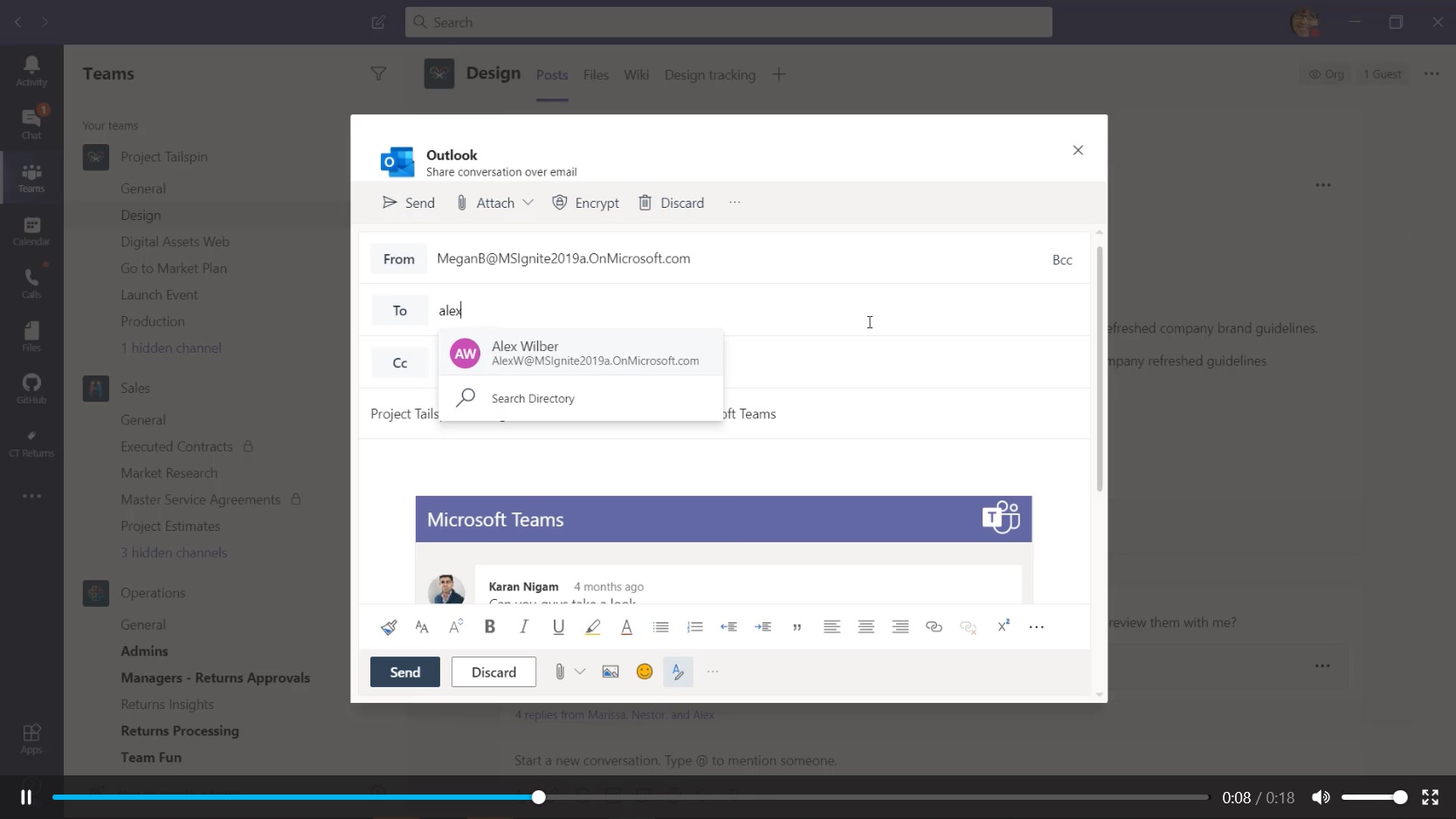Image resolution: width=1456 pixels, height=819 pixels.
Task: Apply superscript formatting
Action: click(x=1004, y=626)
